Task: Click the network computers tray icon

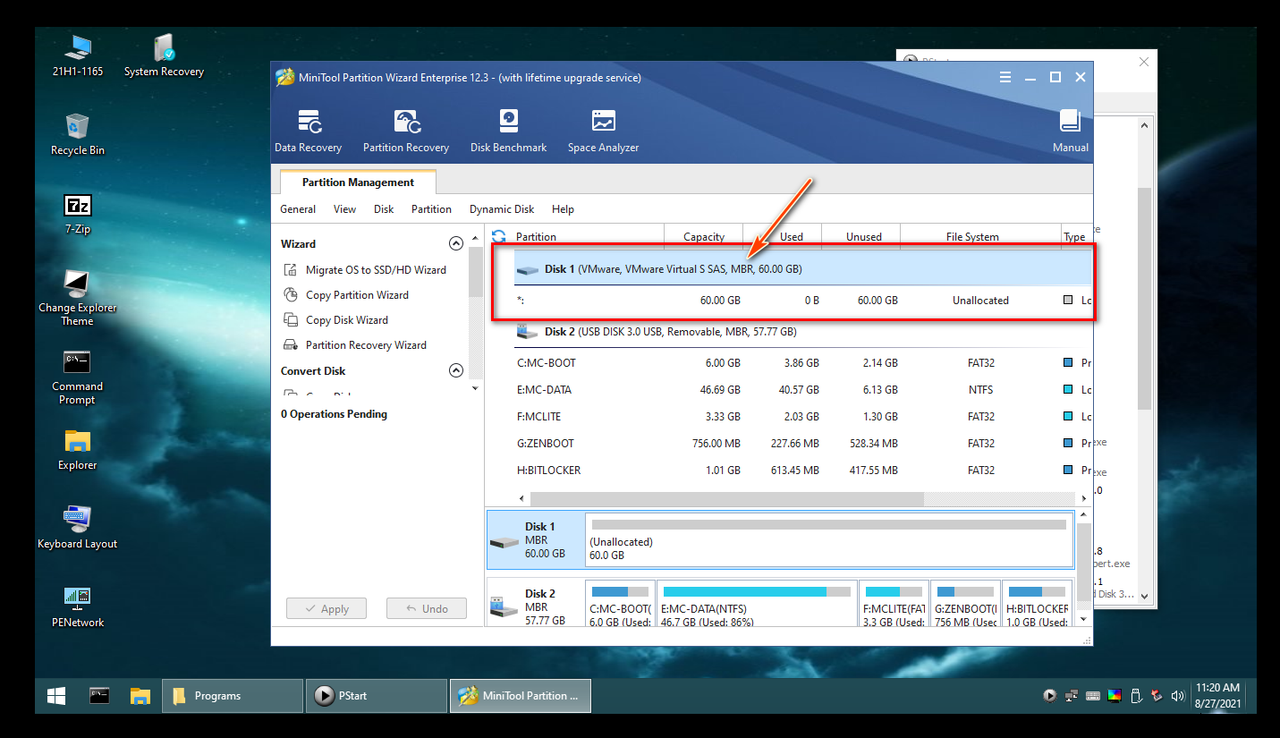Action: [x=1071, y=696]
